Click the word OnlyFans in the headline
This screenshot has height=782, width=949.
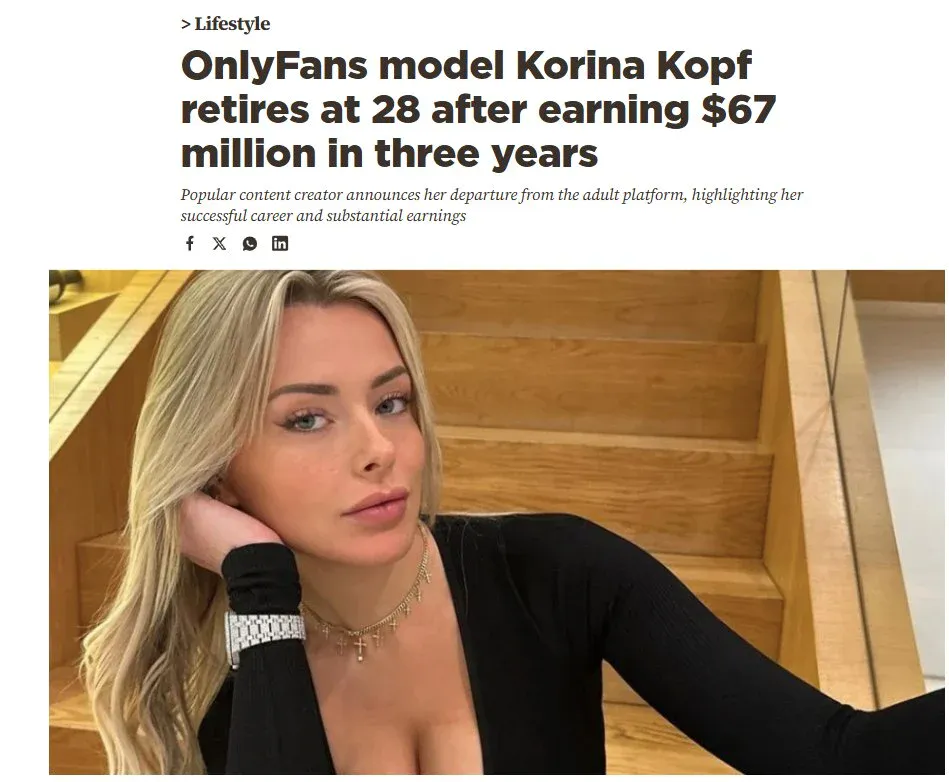point(274,66)
